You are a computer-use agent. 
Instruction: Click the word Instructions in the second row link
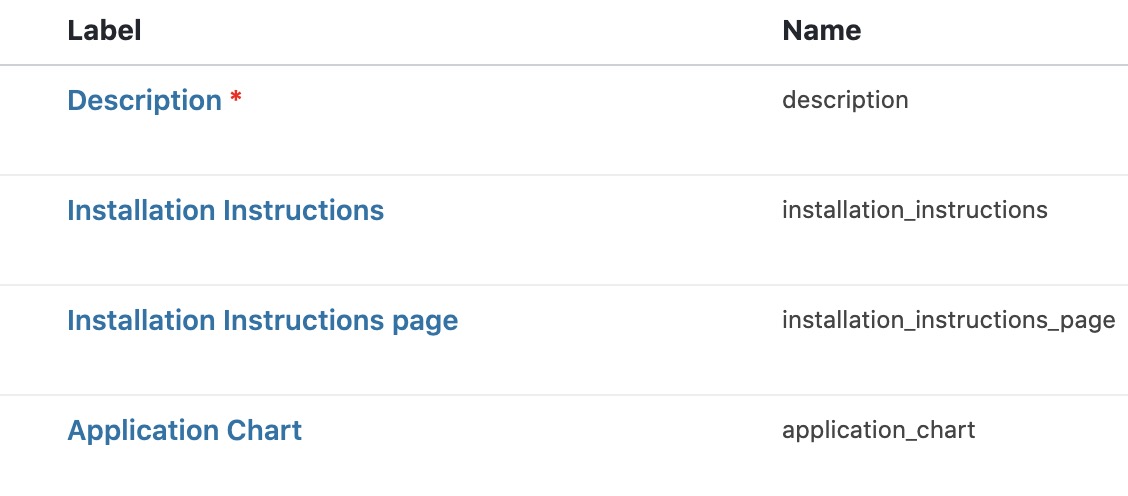tap(304, 210)
